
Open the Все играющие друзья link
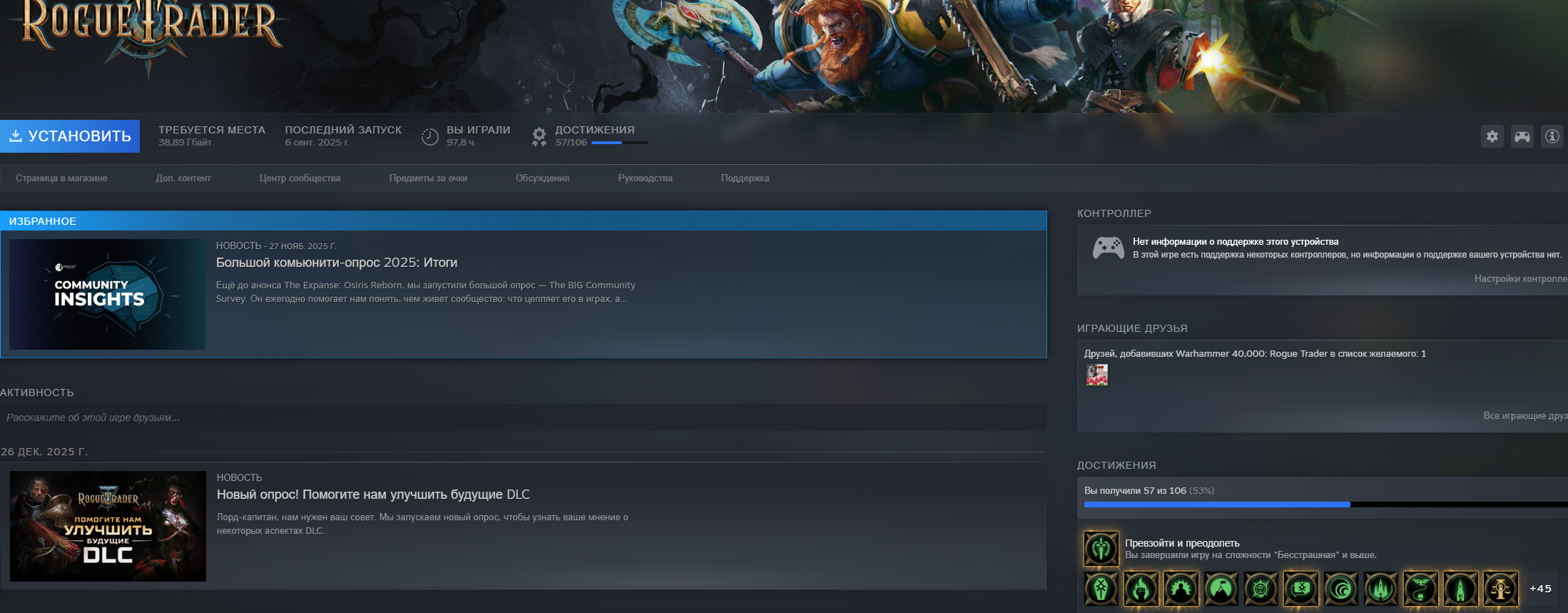1525,416
